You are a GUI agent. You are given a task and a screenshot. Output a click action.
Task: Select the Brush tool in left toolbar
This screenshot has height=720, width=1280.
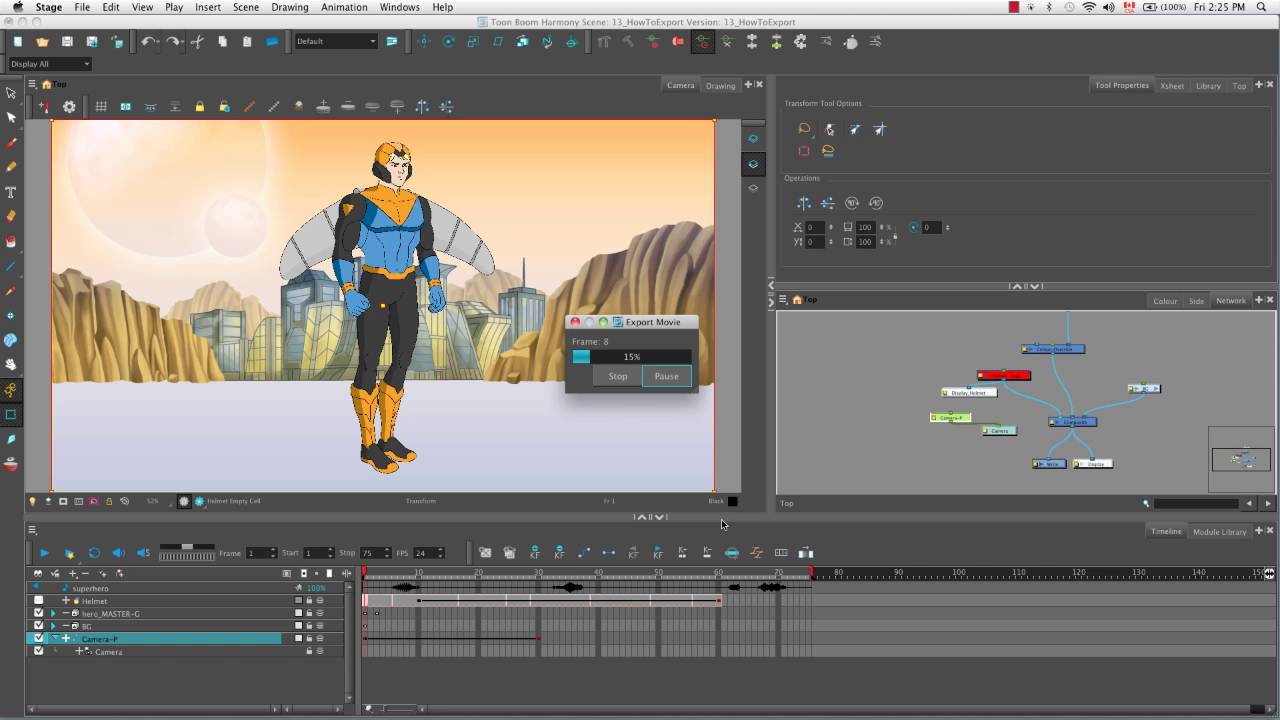tap(11, 143)
